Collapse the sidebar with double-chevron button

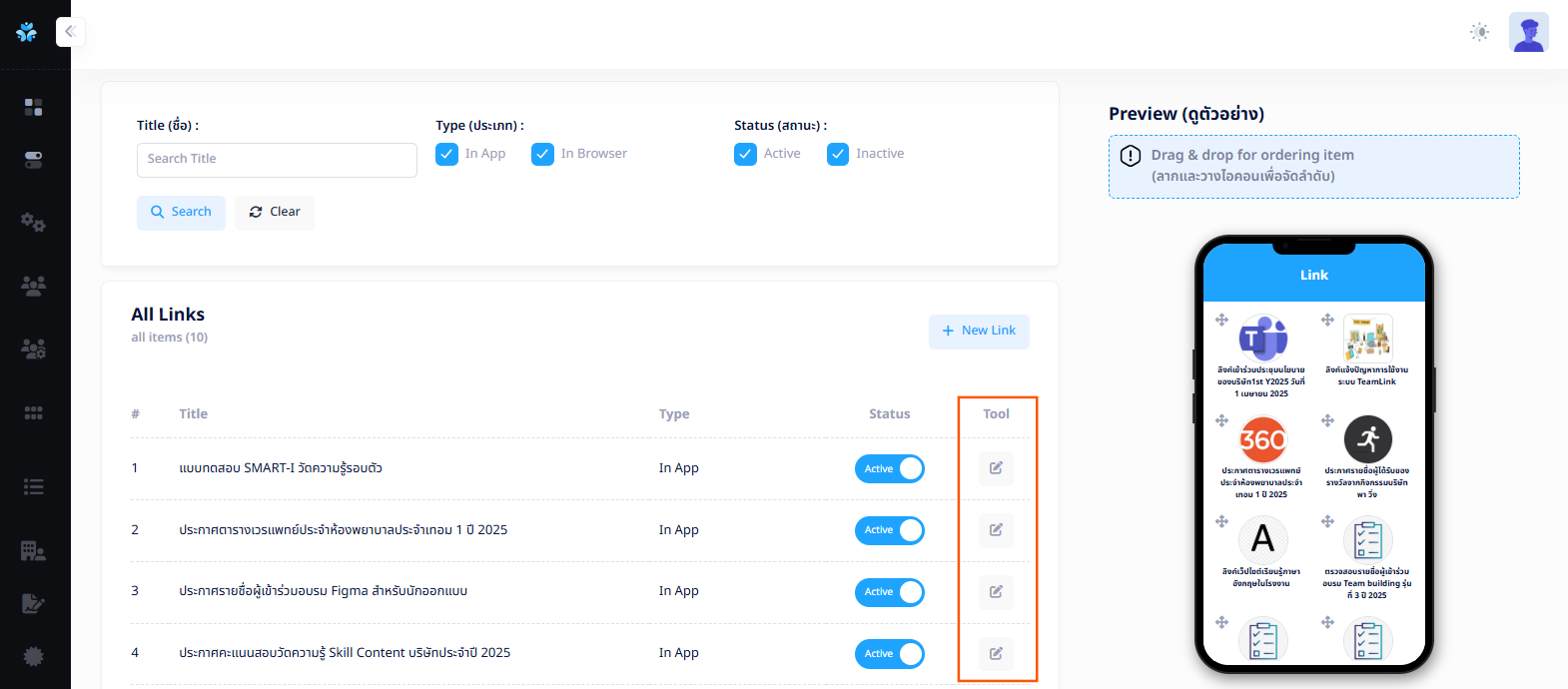70,32
